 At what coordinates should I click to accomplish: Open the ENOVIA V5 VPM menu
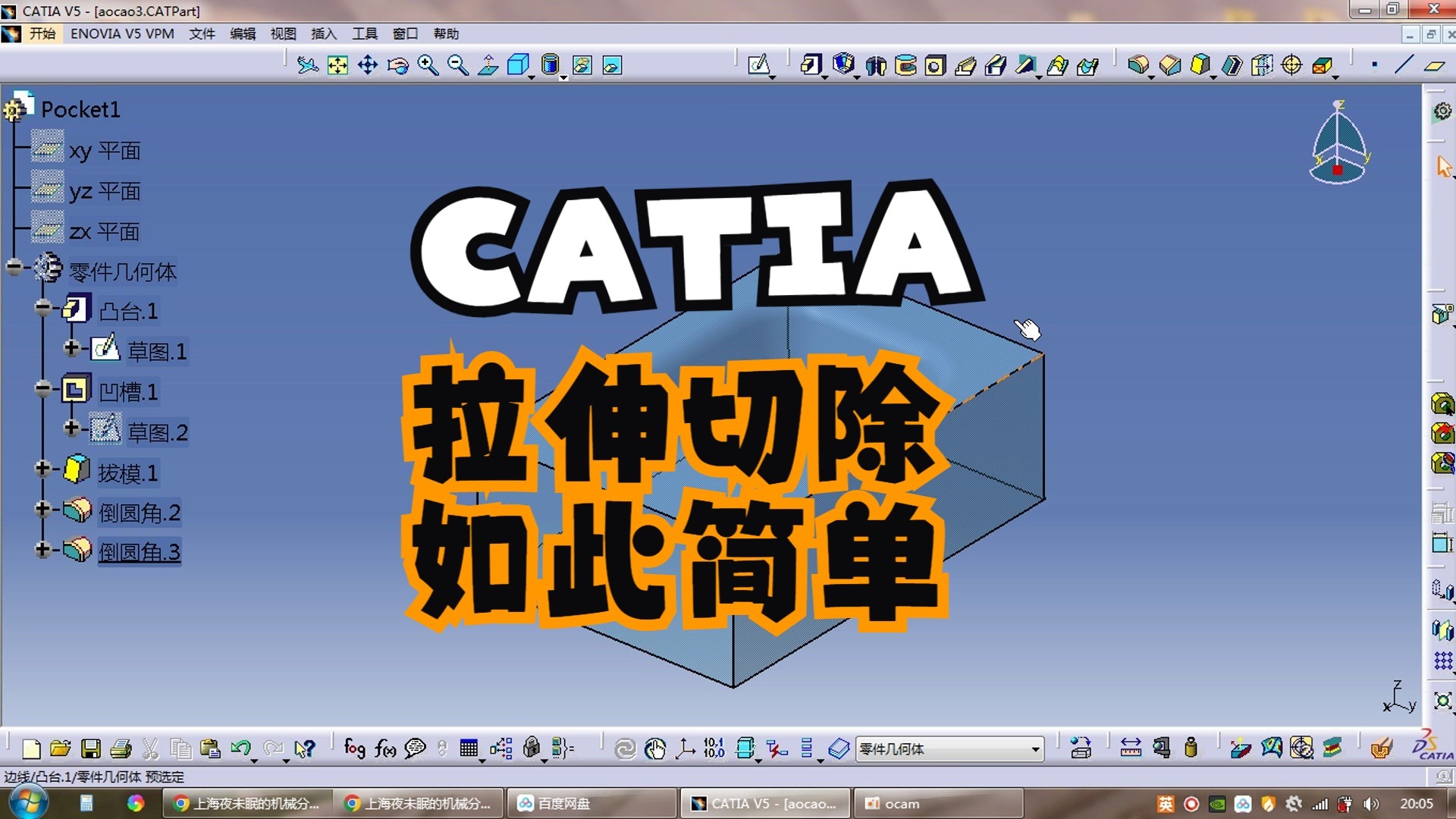click(122, 33)
